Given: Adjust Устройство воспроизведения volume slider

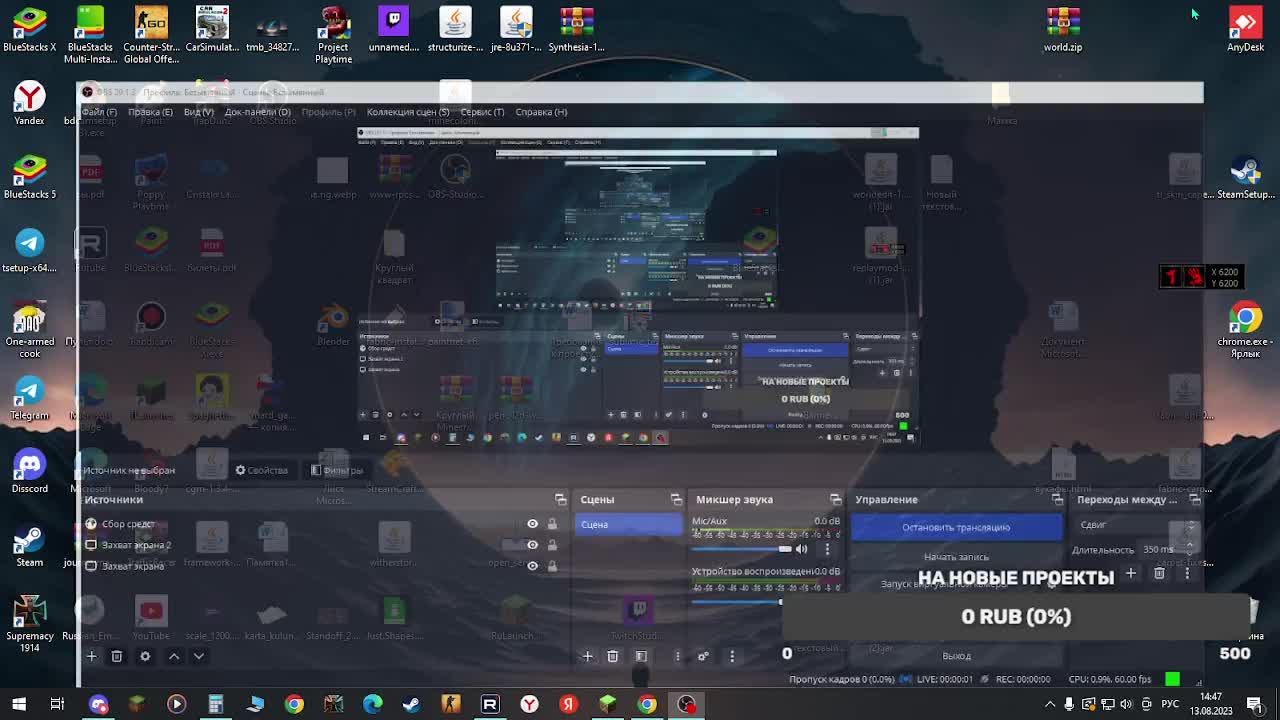Looking at the screenshot, I should pyautogui.click(x=738, y=600).
